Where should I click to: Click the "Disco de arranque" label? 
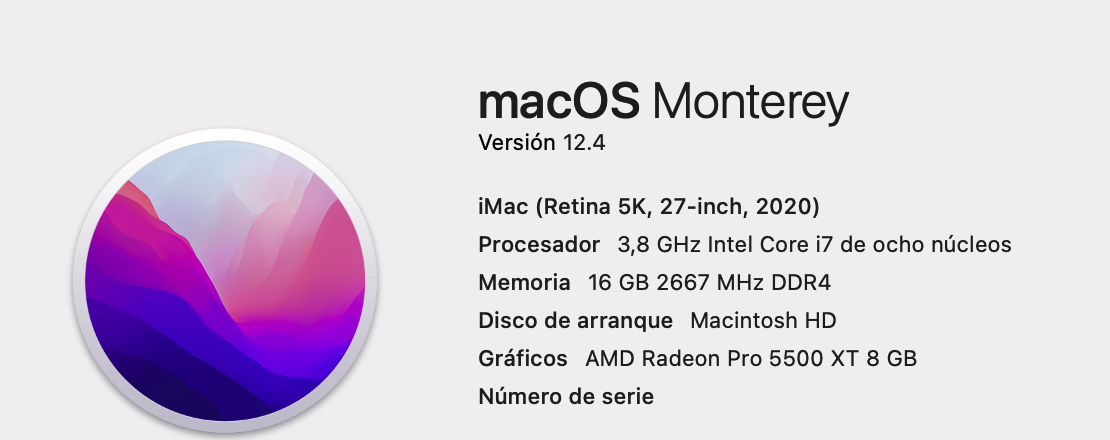575,321
